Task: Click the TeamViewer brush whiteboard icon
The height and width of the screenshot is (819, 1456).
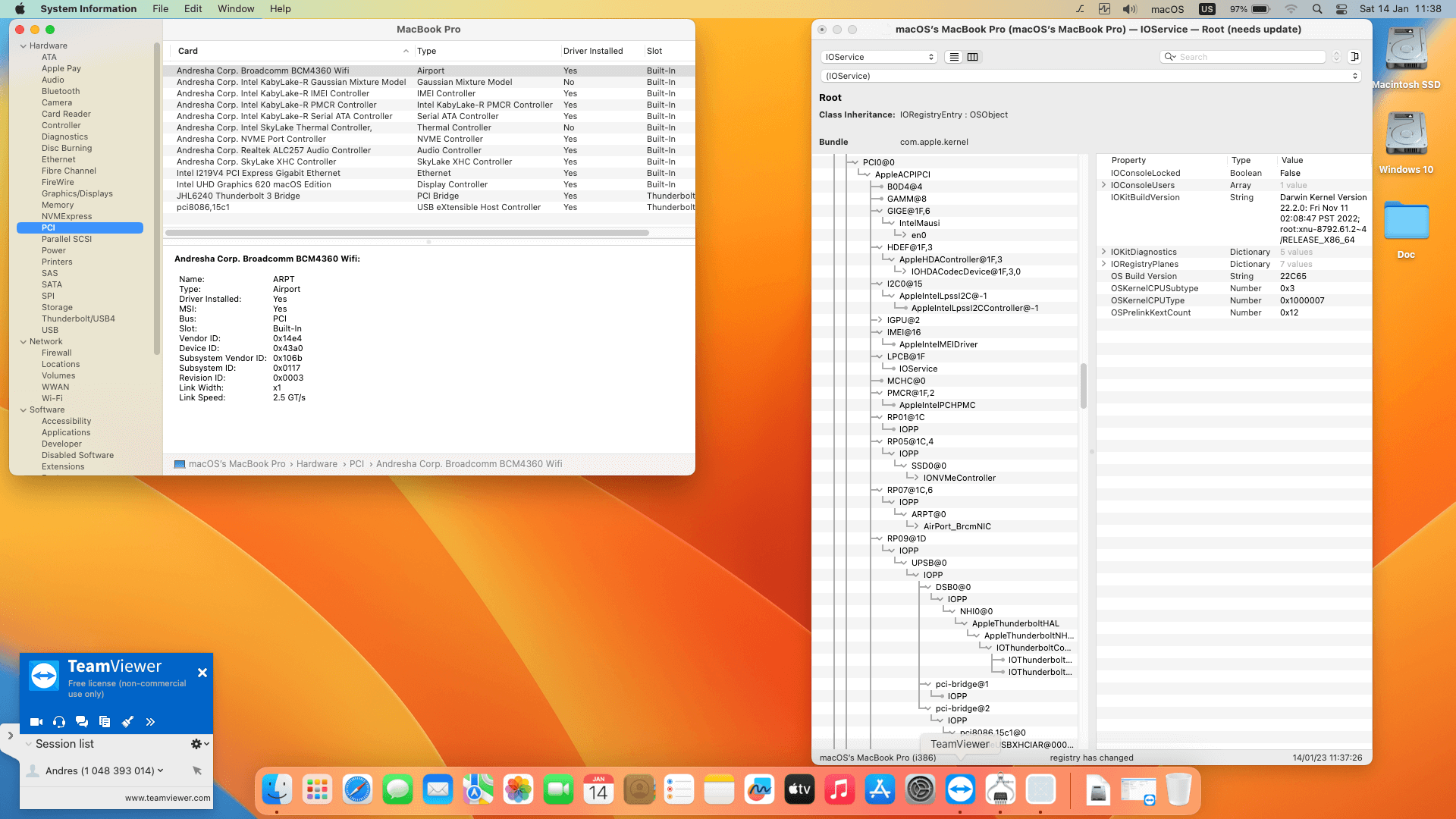Action: 127,722
